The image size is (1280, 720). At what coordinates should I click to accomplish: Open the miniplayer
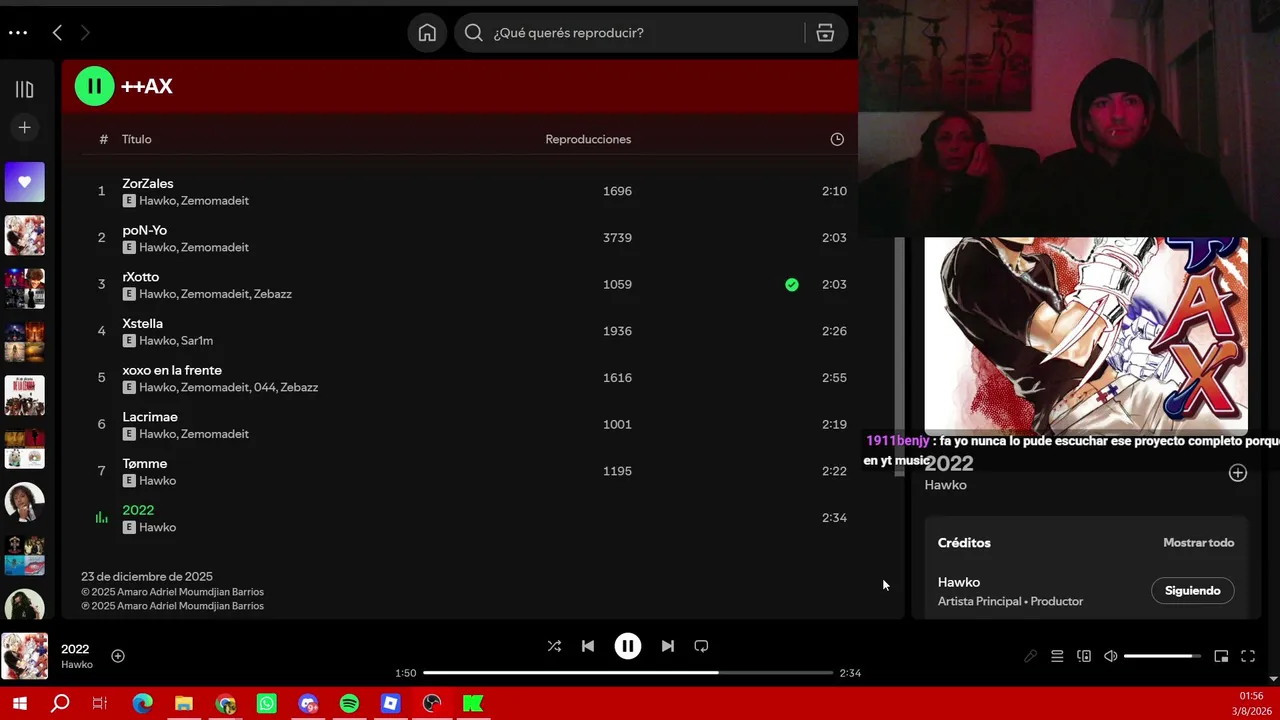pos(1221,656)
